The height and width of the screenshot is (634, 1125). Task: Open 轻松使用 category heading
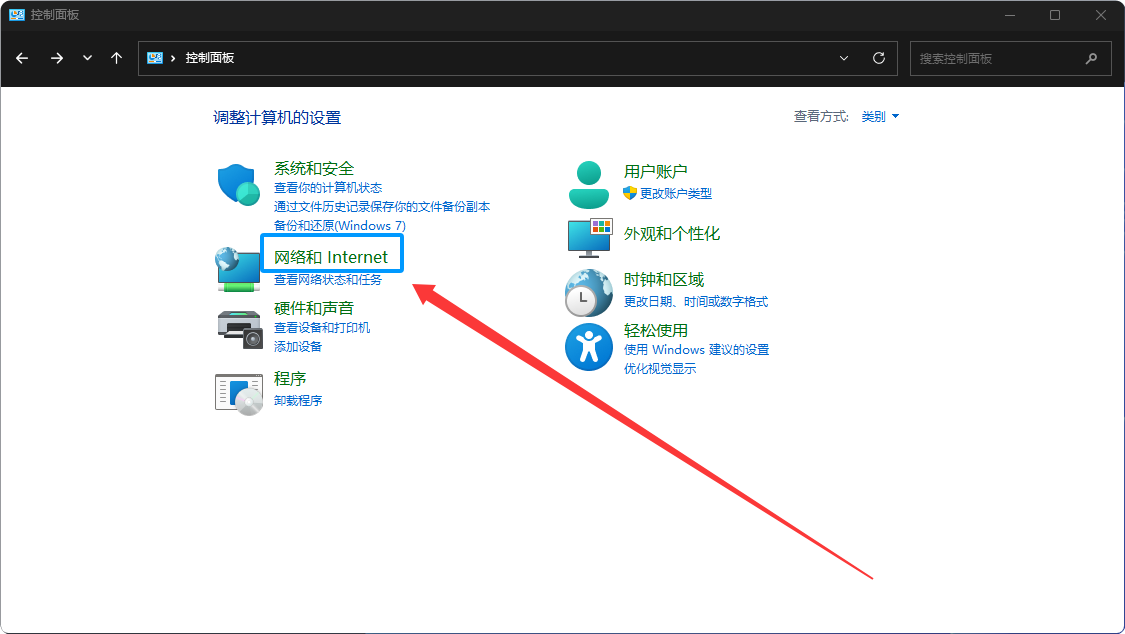point(656,331)
